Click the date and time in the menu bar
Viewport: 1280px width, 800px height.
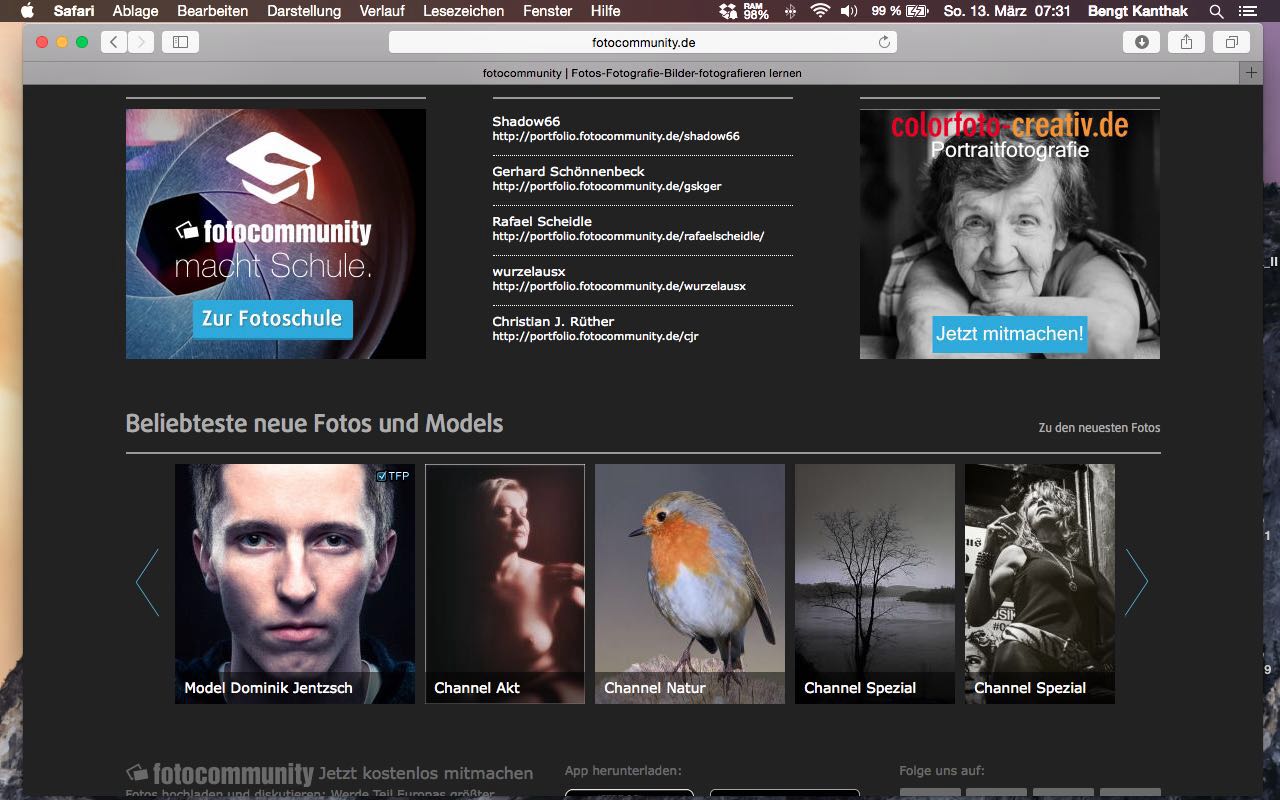pos(1007,11)
